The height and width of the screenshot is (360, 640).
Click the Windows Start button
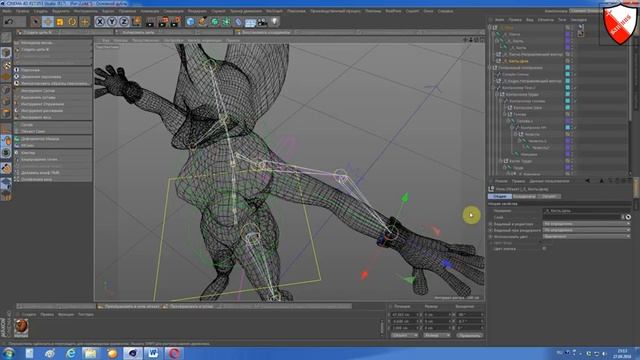[9, 353]
